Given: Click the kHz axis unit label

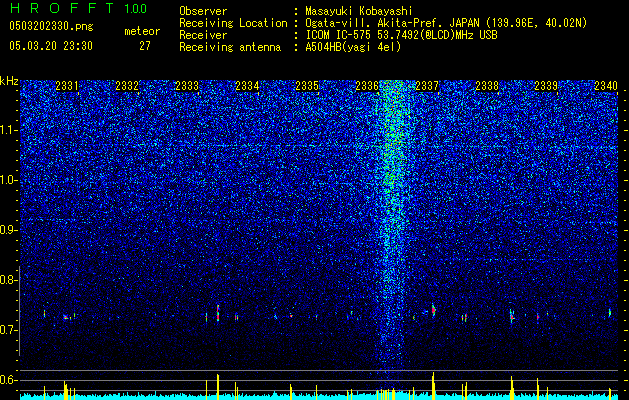Looking at the screenshot, I should point(9,81).
